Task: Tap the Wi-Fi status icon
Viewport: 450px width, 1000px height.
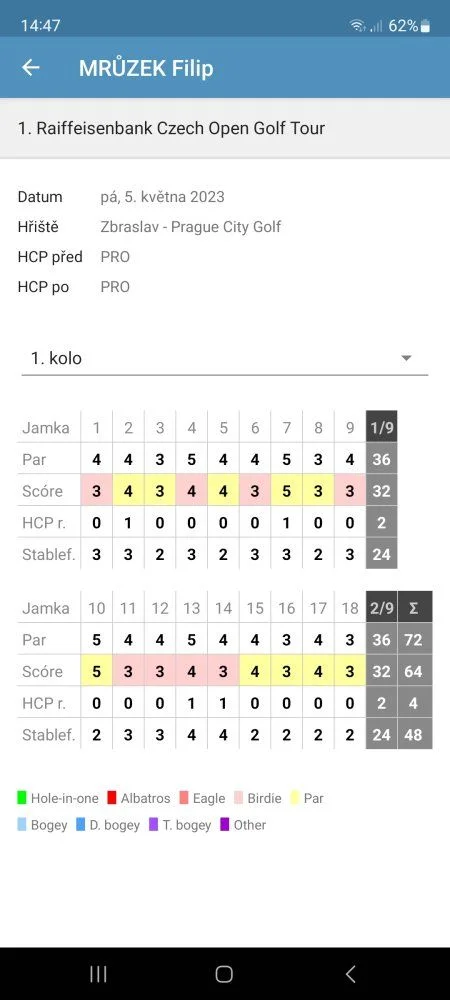Action: (358, 26)
